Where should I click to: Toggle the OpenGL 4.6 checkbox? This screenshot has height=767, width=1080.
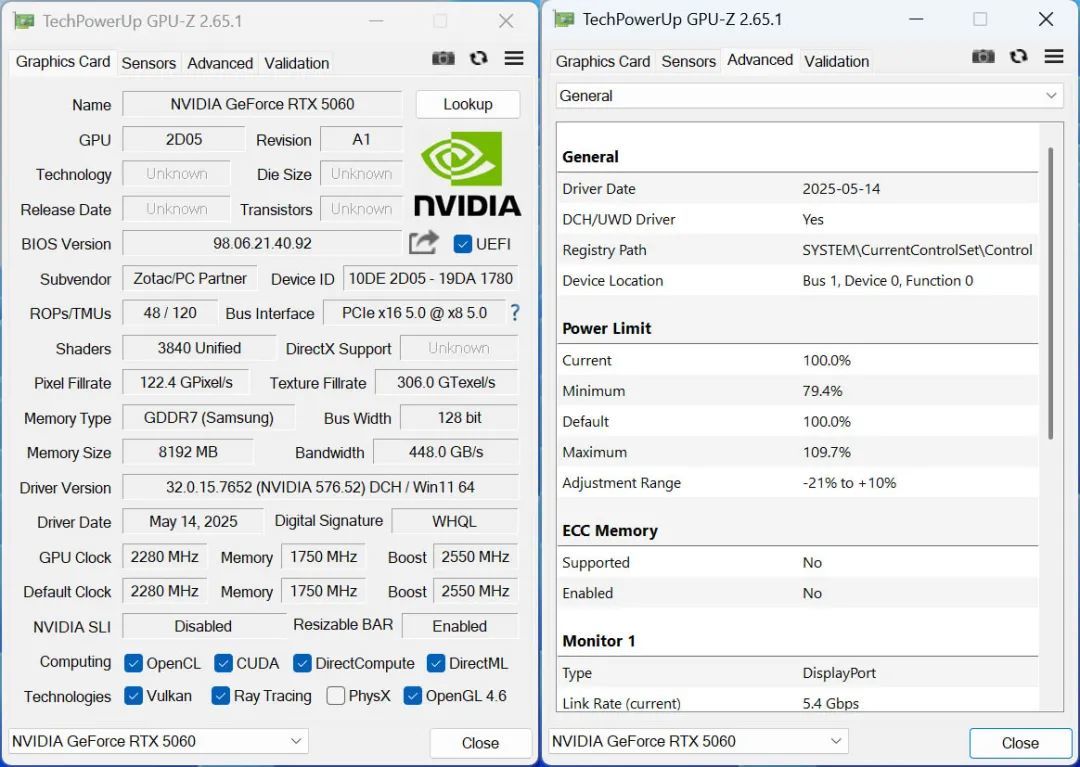point(413,695)
